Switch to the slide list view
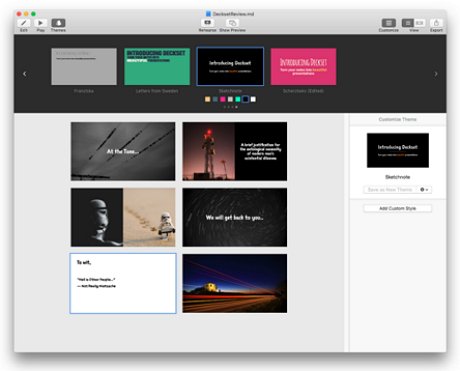Image resolution: width=460 pixels, height=371 pixels. coord(407,23)
